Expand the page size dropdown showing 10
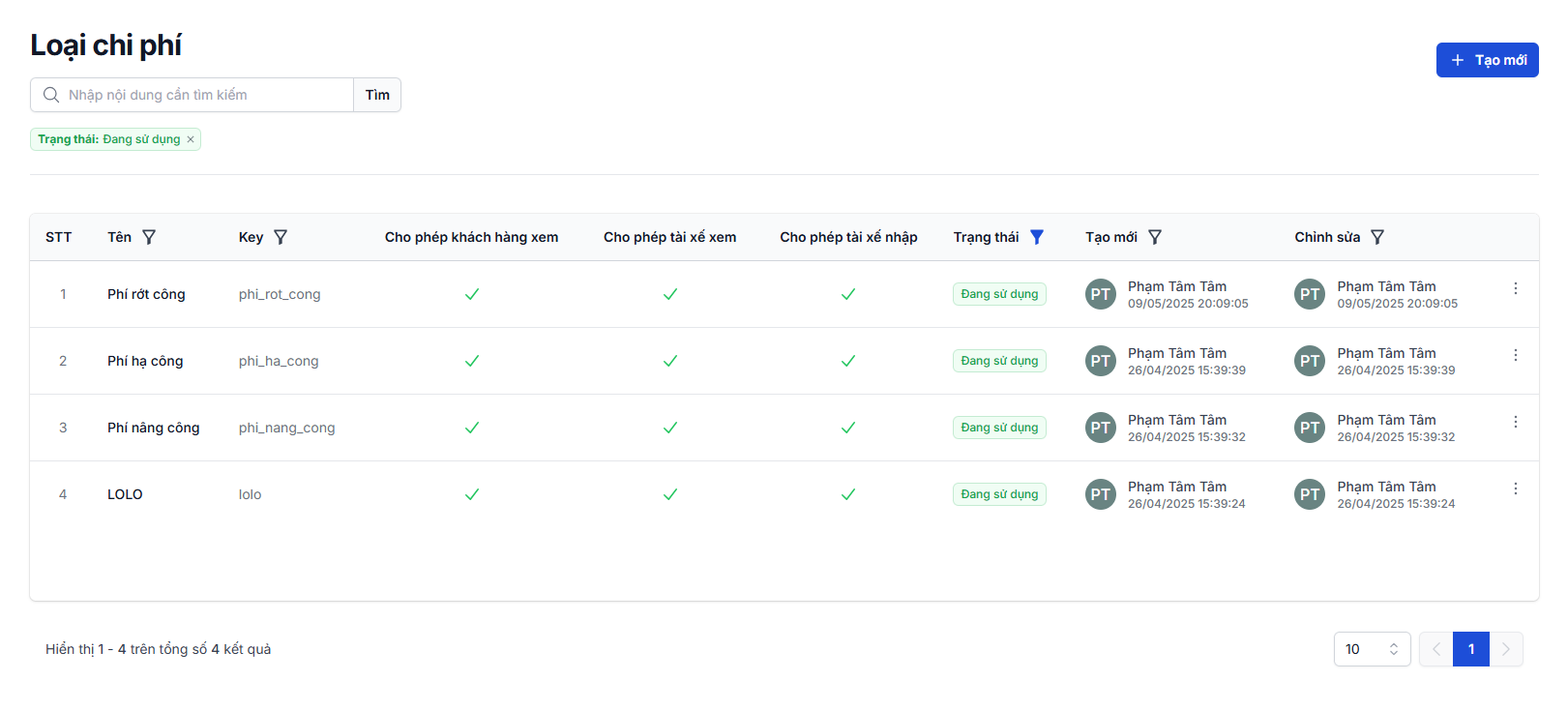This screenshot has width=1568, height=710. (x=1372, y=649)
